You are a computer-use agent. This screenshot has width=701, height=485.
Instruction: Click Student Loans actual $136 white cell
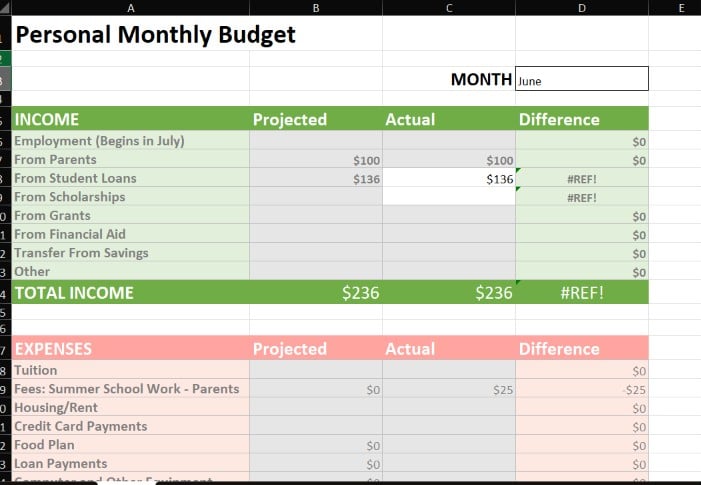click(449, 178)
